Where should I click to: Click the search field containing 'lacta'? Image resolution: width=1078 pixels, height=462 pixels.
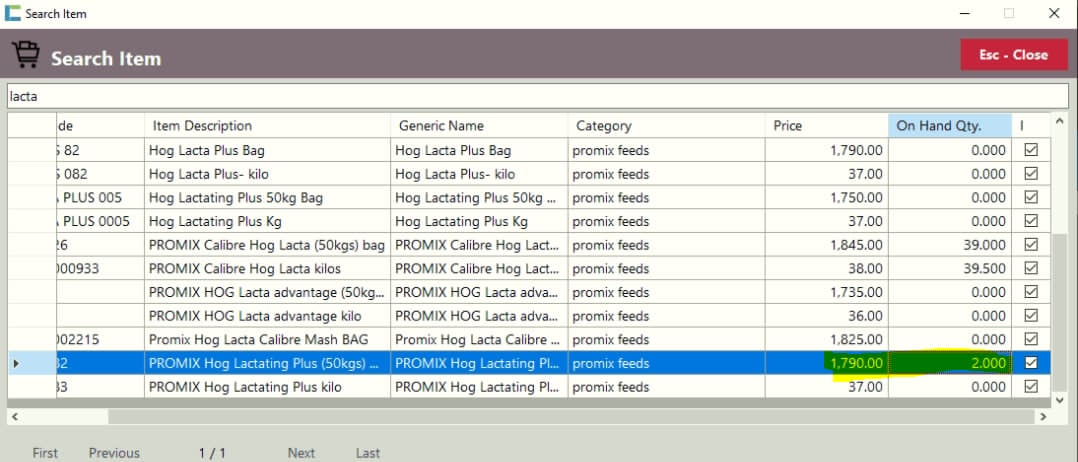(539, 97)
